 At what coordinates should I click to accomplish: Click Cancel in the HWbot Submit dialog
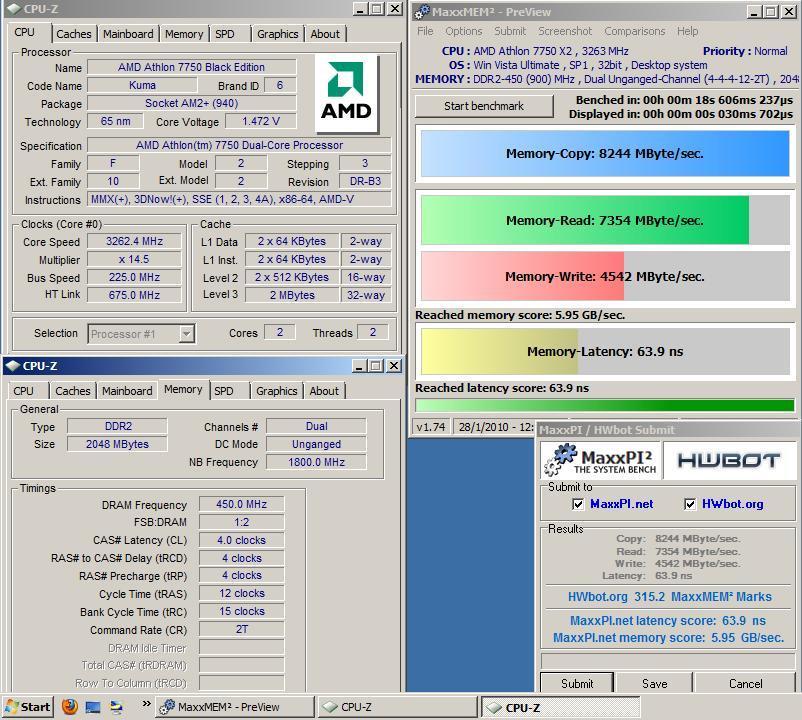(x=745, y=684)
